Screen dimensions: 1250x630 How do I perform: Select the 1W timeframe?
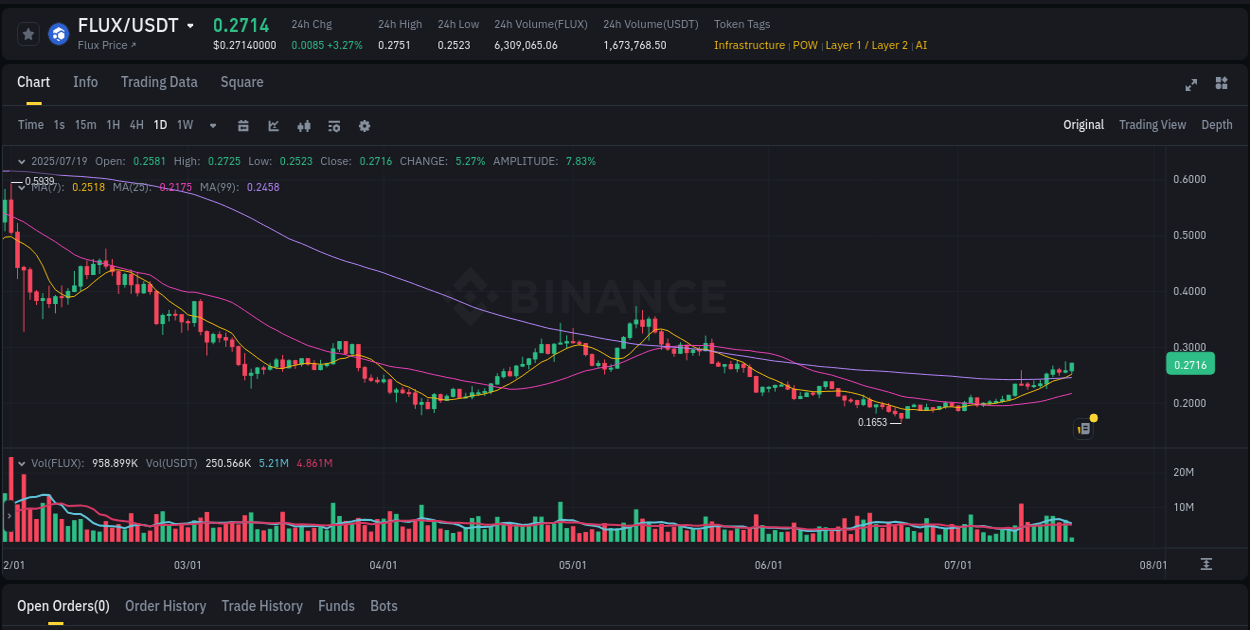pos(184,125)
